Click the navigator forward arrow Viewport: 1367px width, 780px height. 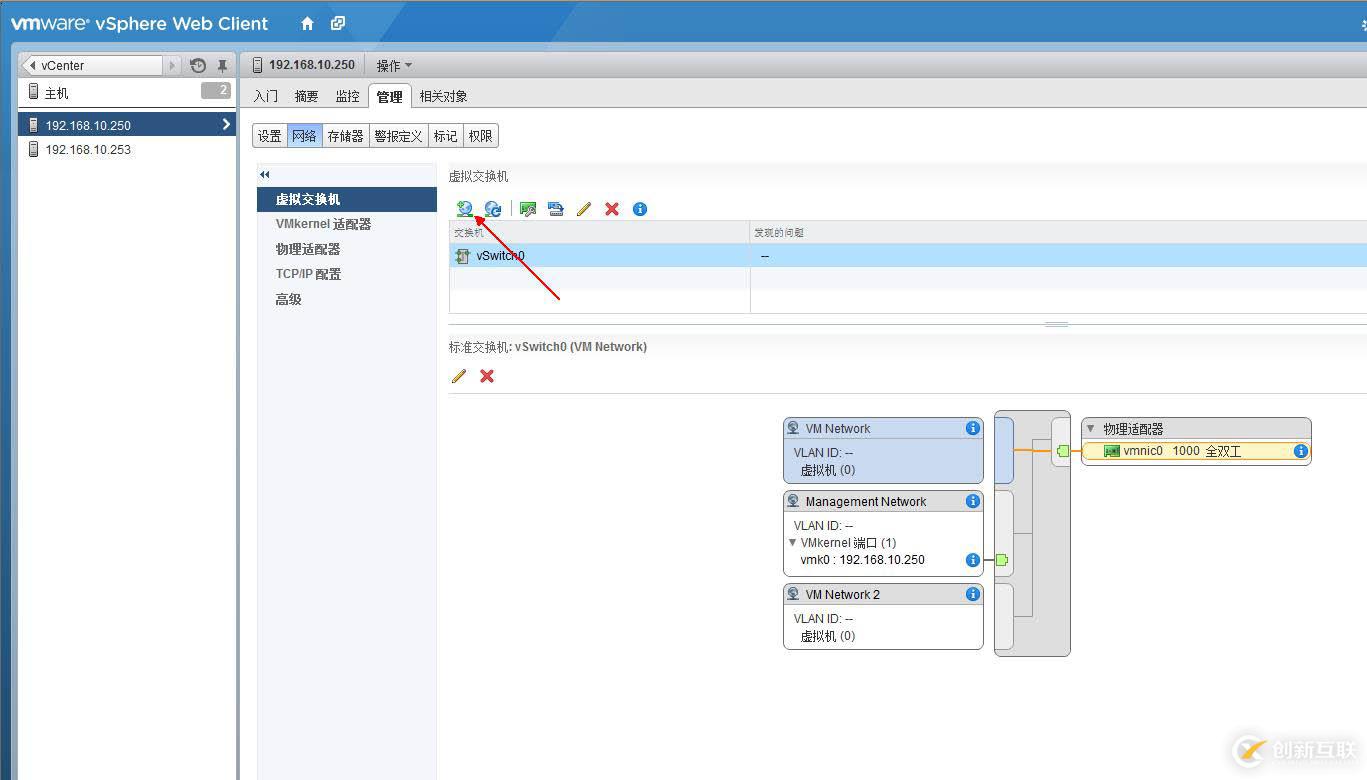coord(172,65)
